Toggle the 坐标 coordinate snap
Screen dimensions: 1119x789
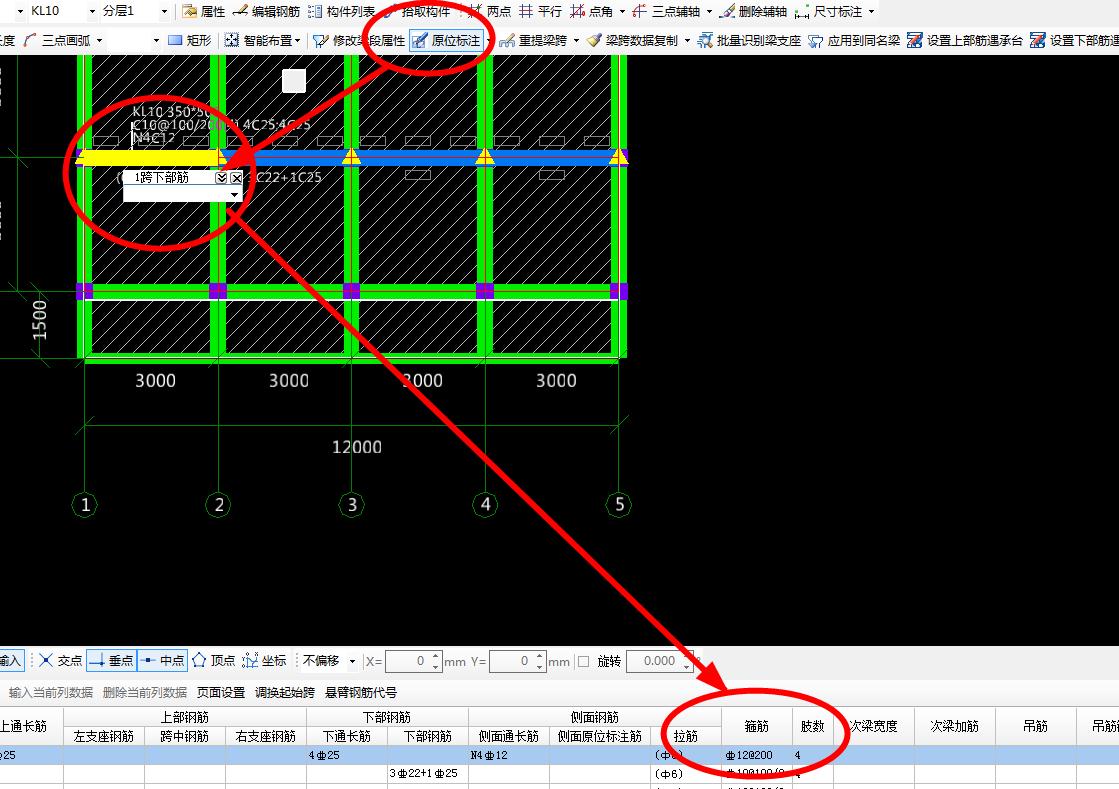pyautogui.click(x=265, y=661)
